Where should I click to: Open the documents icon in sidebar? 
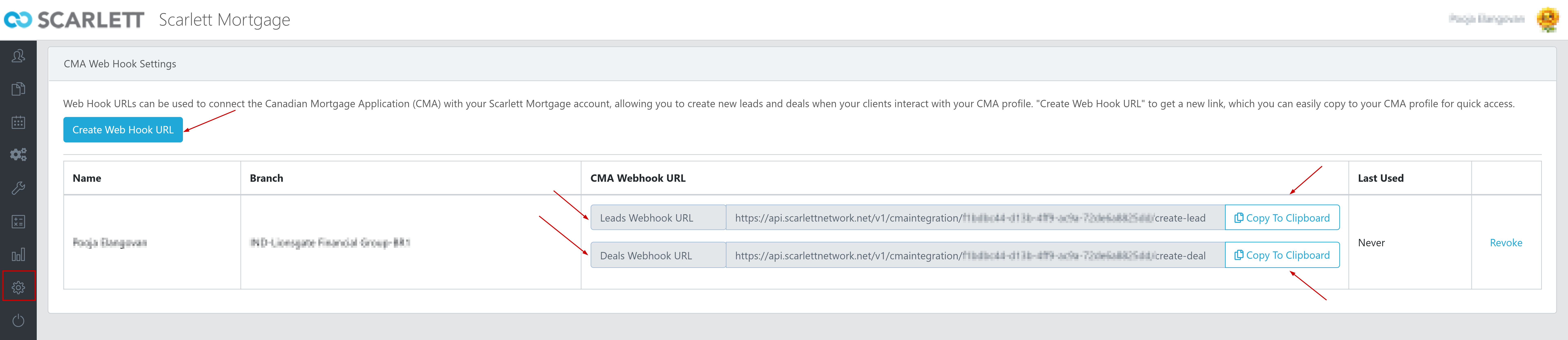pos(18,89)
